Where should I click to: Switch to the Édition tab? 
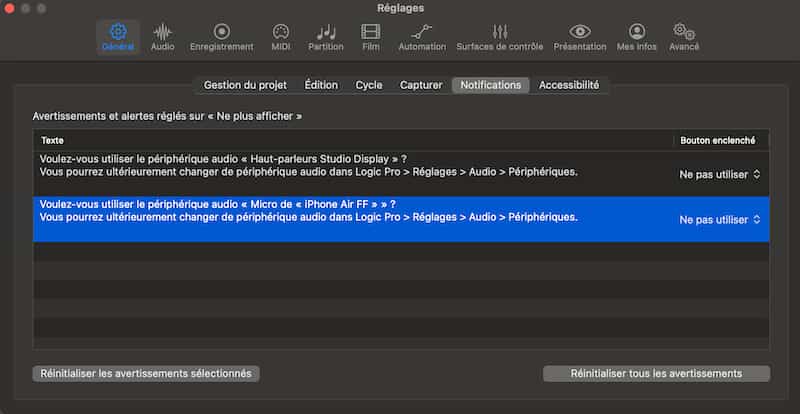click(x=321, y=85)
